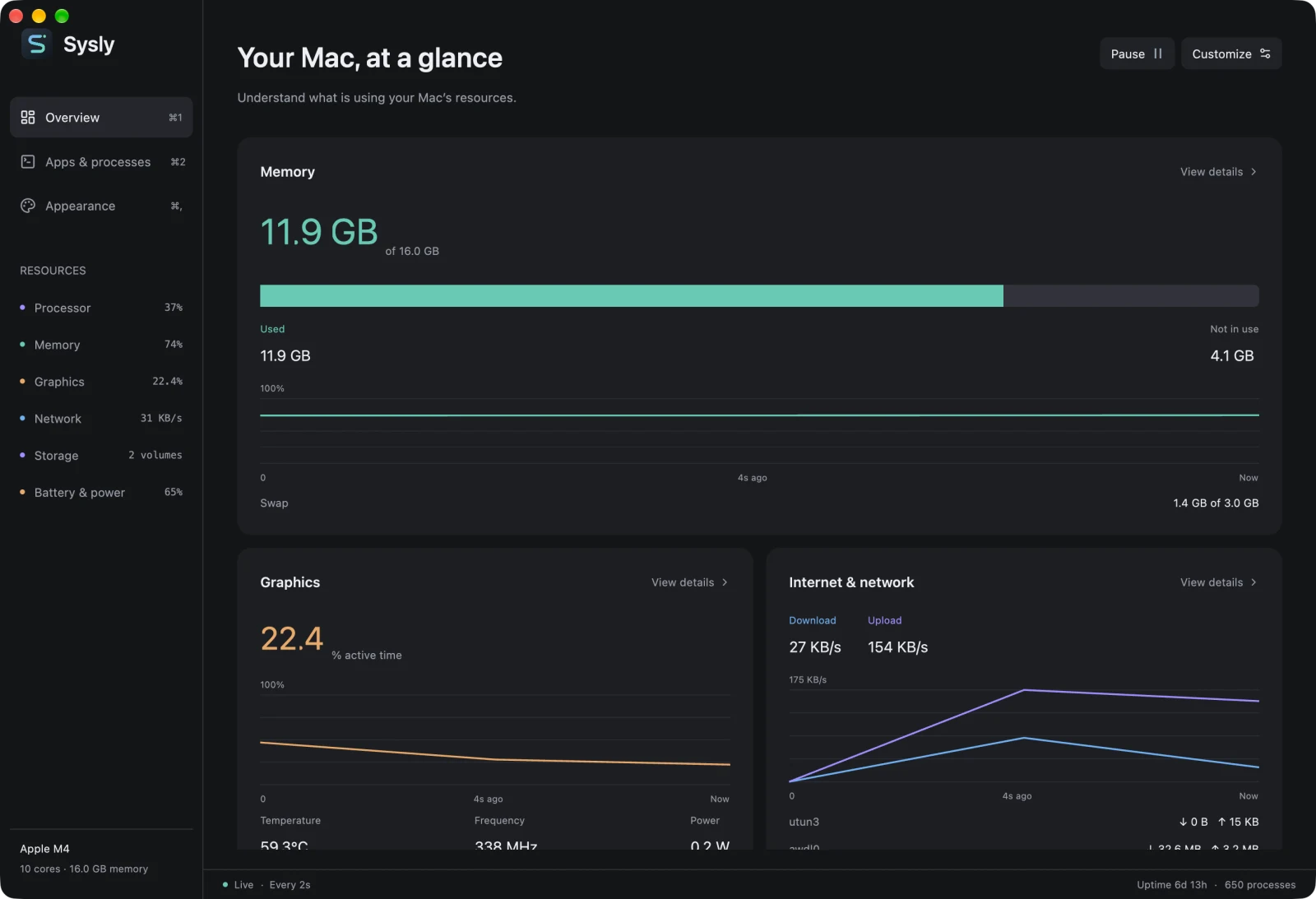
Task: Click the Apps & processes terminal icon
Action: (x=28, y=162)
